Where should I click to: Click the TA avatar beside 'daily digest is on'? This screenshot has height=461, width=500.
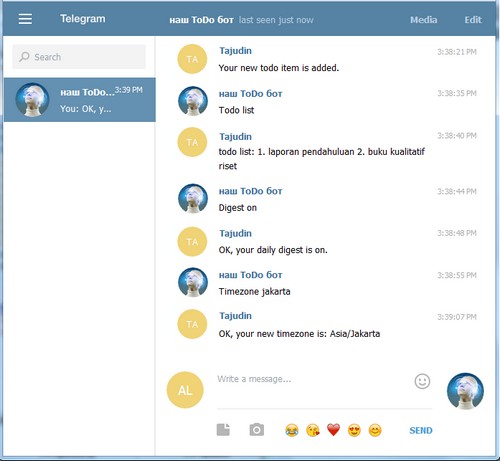[192, 242]
